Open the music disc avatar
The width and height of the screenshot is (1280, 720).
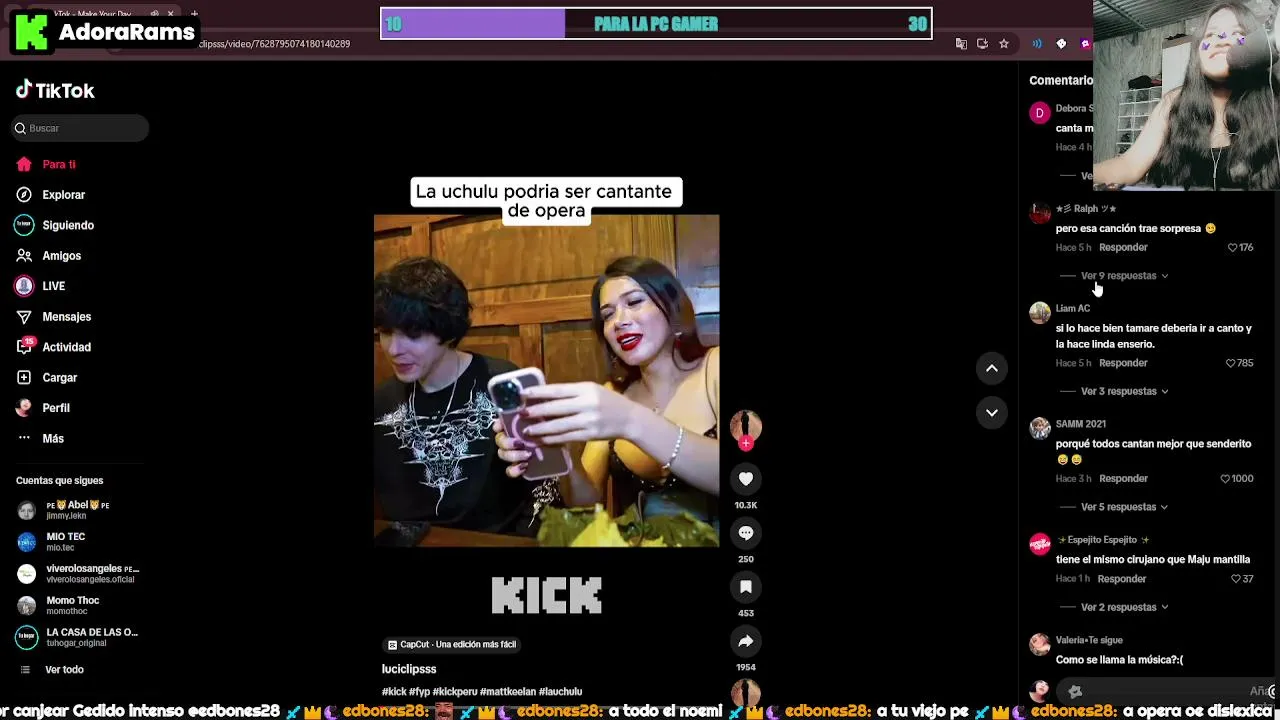(x=746, y=692)
